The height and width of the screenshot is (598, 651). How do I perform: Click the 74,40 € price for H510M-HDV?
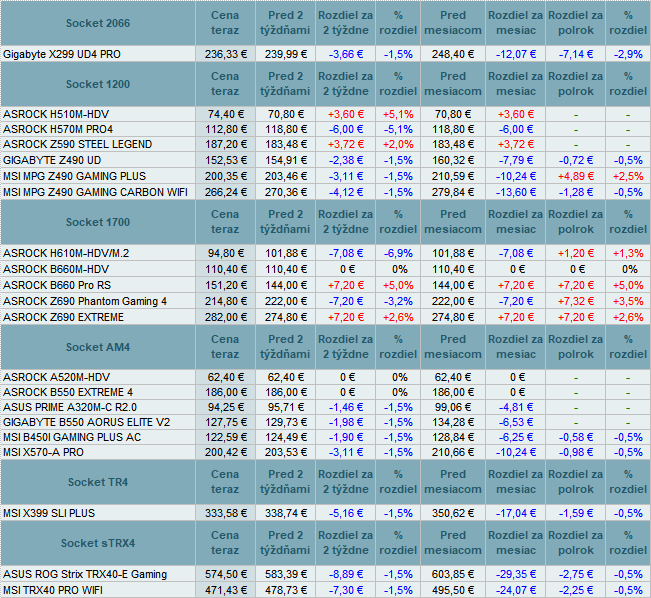click(x=226, y=114)
